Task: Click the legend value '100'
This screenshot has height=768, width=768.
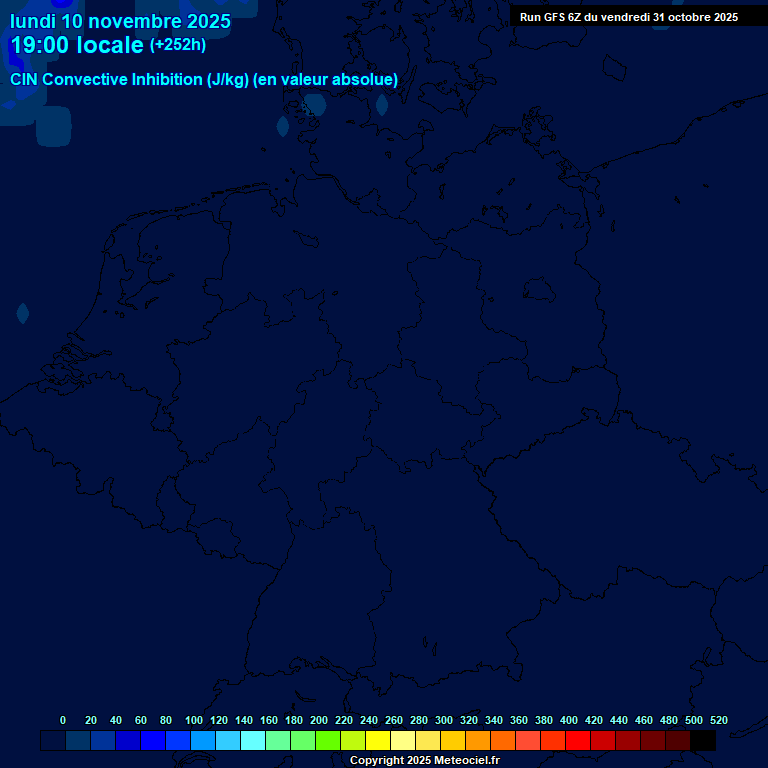Action: [194, 720]
